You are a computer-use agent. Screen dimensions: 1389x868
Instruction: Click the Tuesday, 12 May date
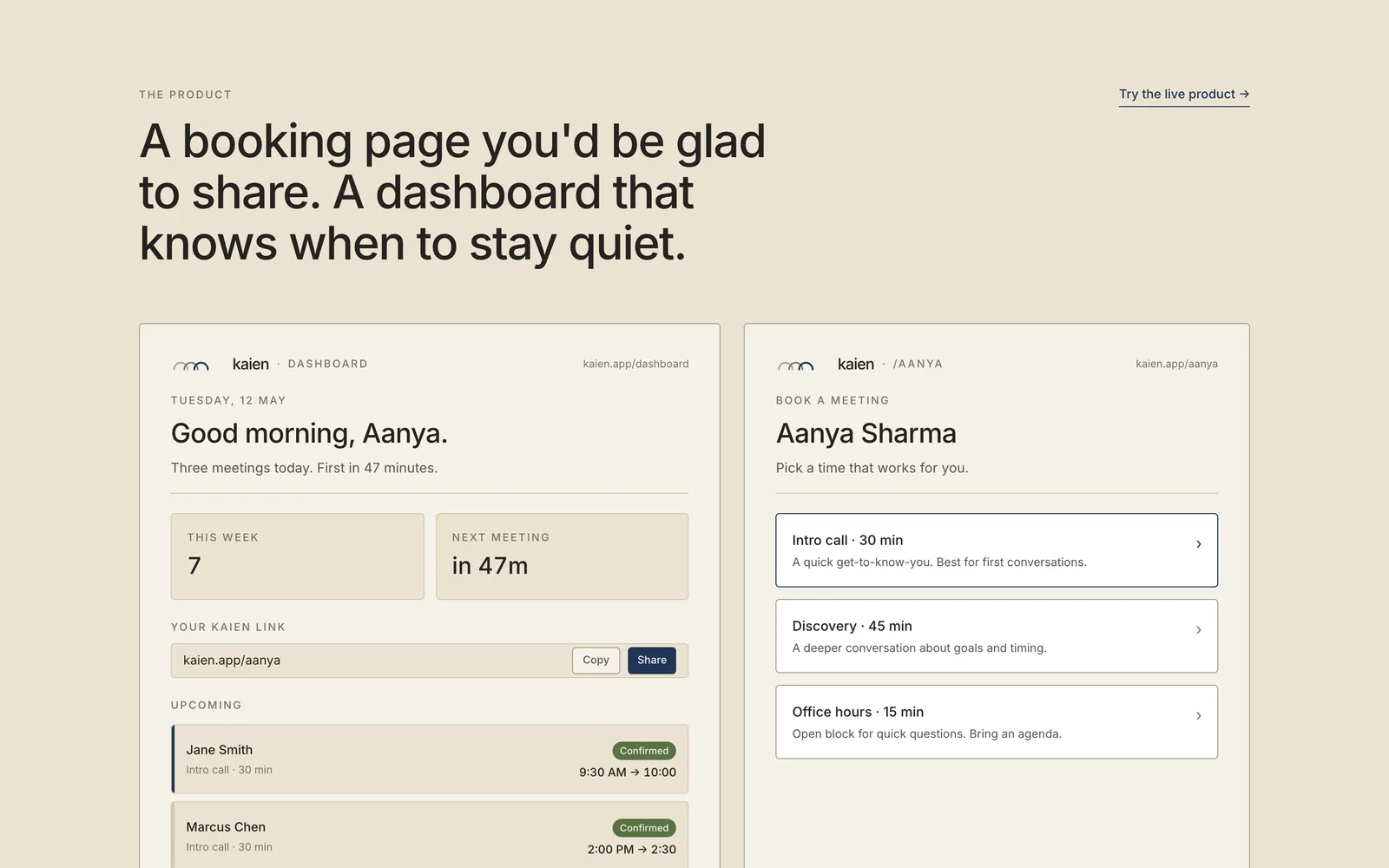[228, 401]
